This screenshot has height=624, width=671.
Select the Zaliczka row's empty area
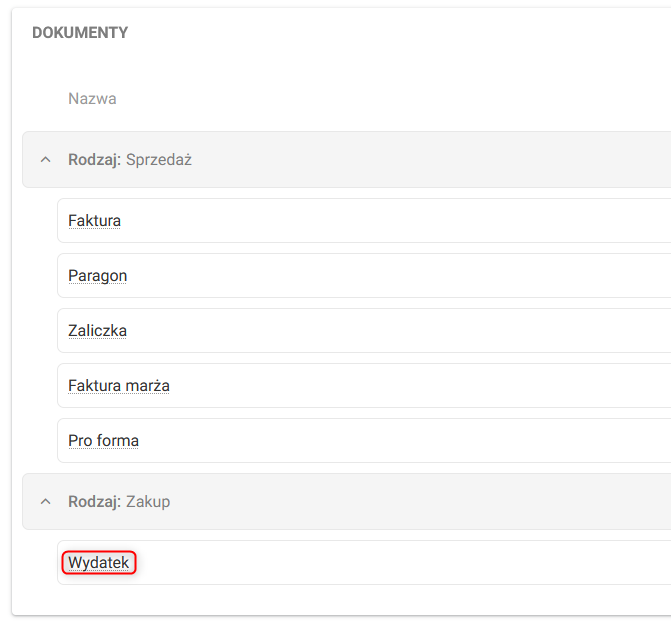pyautogui.click(x=400, y=330)
